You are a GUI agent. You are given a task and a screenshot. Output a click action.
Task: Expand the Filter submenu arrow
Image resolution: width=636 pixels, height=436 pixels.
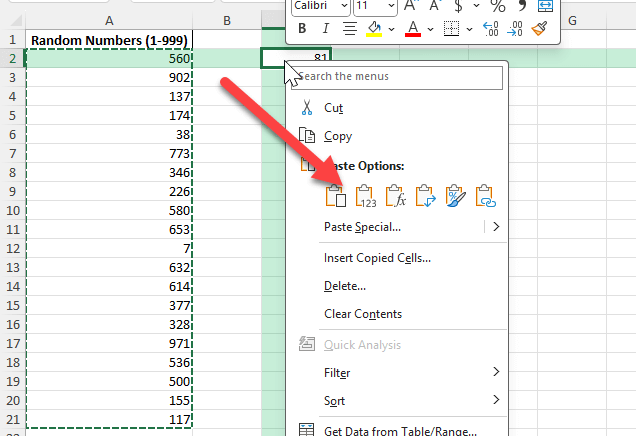point(496,372)
